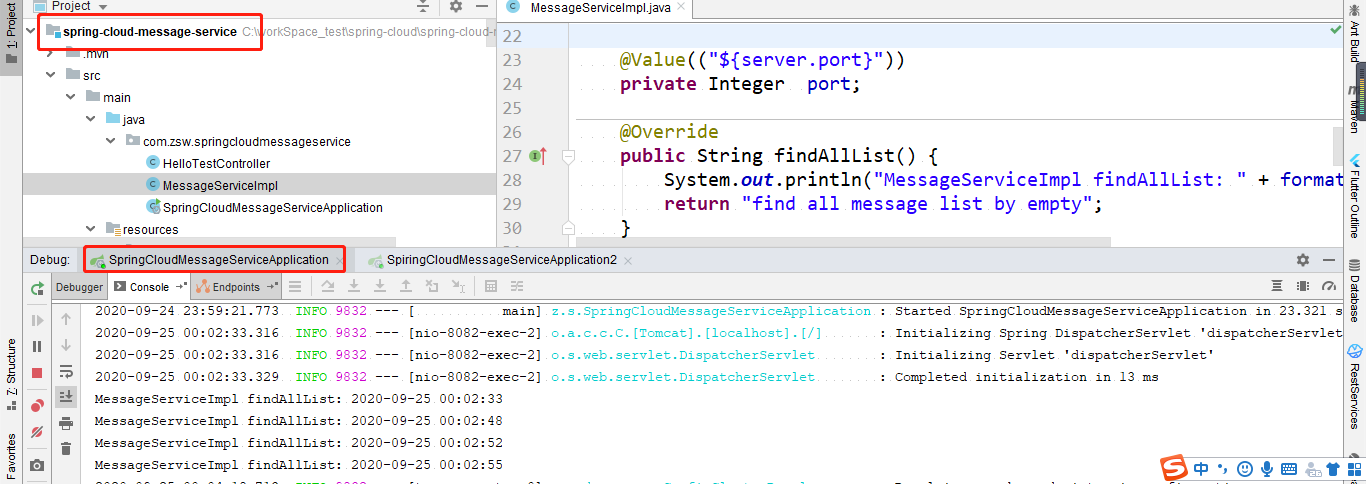Open Flutter Outline tool window

tap(1355, 195)
